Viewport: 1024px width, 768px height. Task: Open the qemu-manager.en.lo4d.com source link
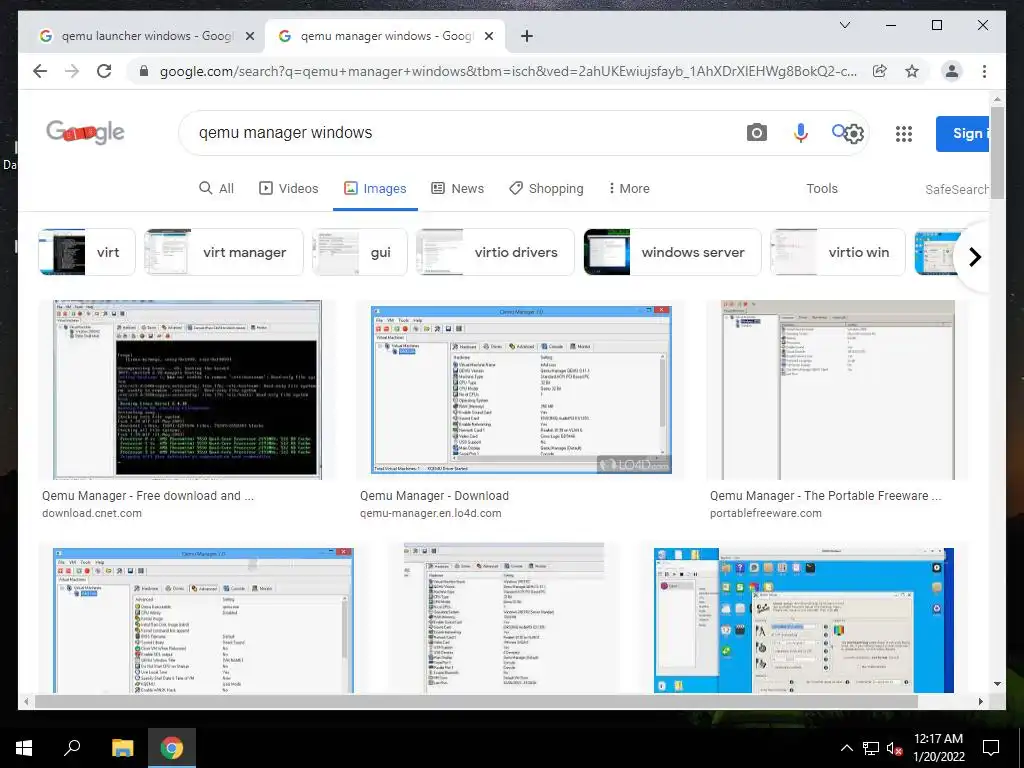coord(431,513)
